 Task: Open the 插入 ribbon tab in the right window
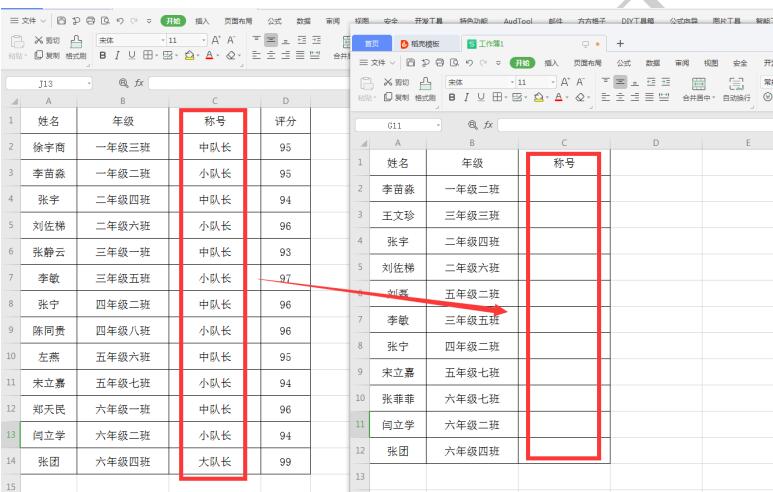[x=549, y=63]
